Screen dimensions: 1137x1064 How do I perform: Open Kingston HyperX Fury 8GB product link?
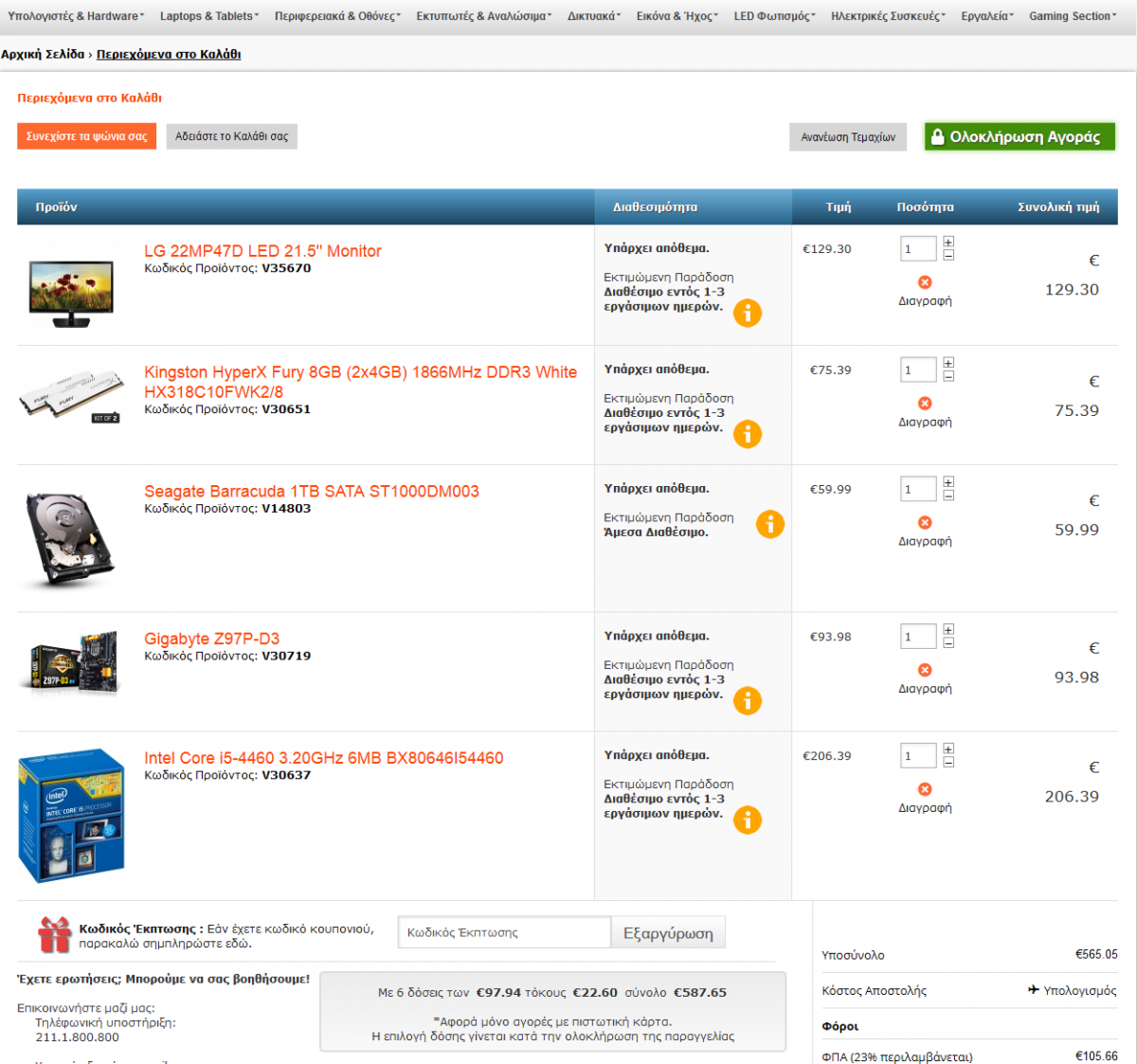(360, 382)
